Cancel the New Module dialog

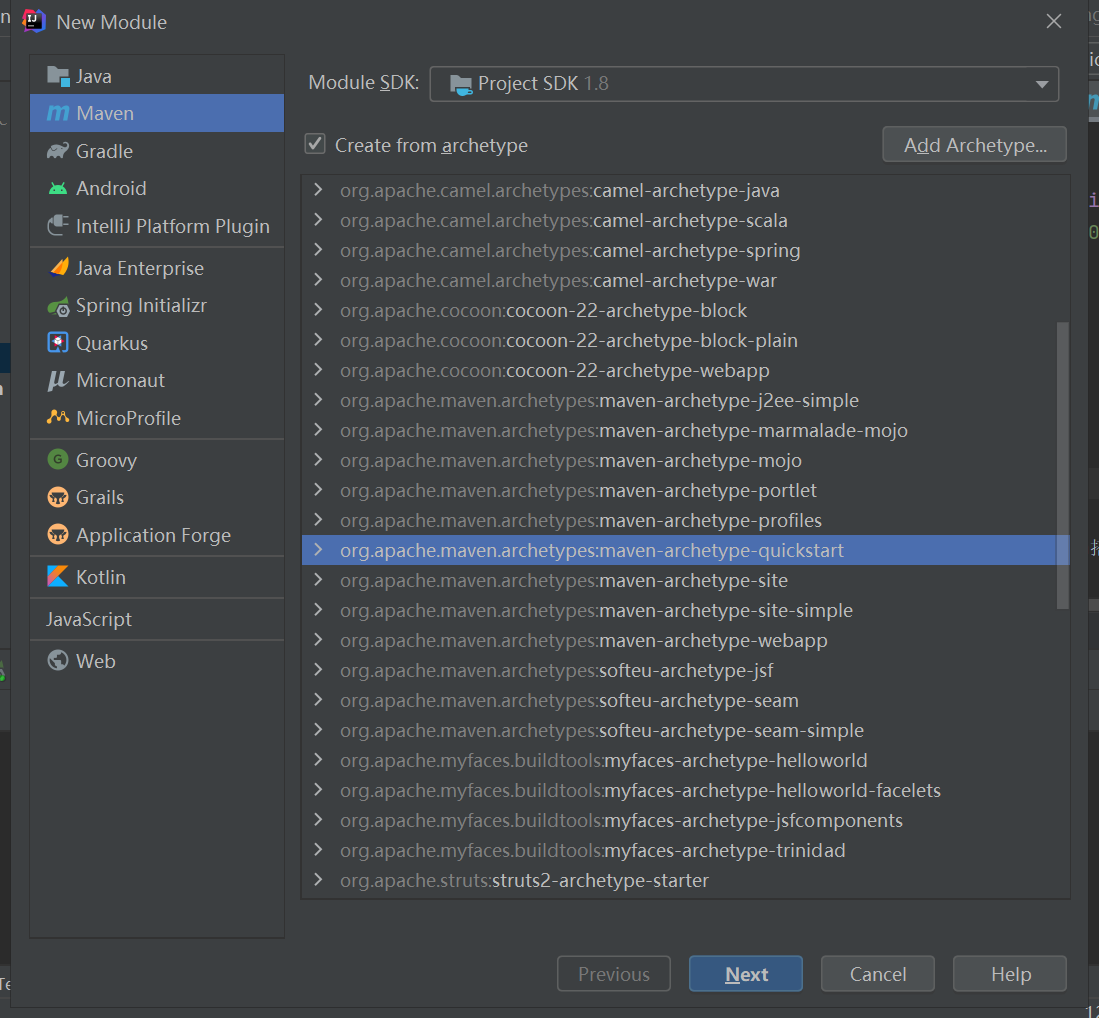click(878, 974)
